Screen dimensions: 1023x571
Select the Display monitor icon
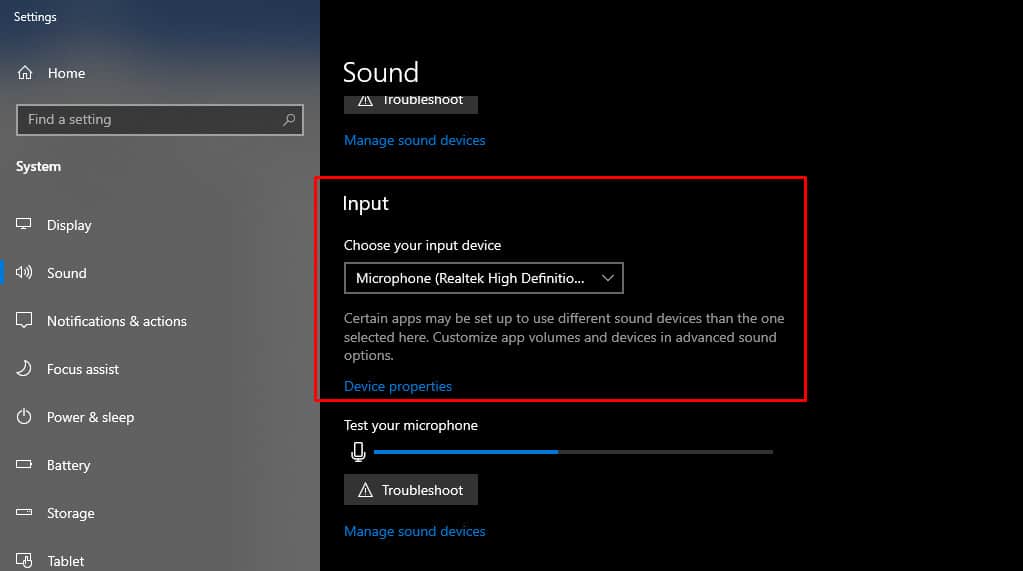(23, 224)
